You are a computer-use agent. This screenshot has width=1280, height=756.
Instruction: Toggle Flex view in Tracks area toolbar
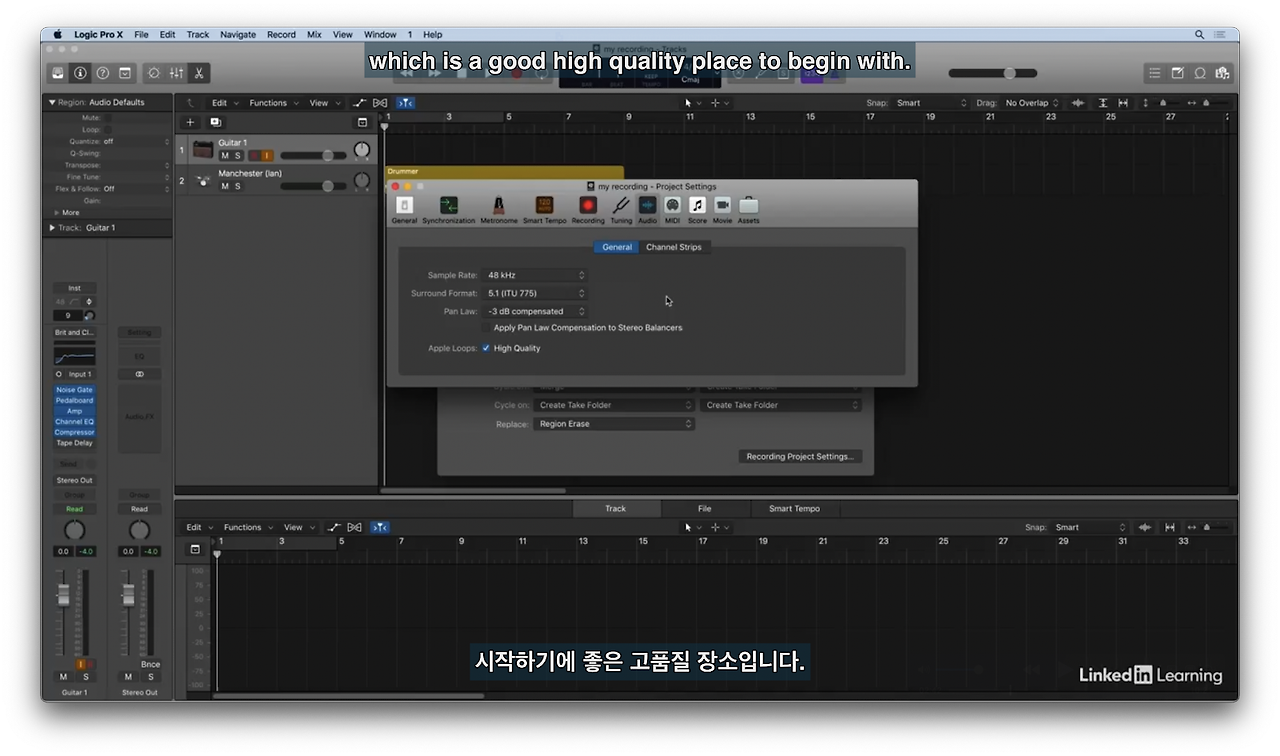(380, 103)
